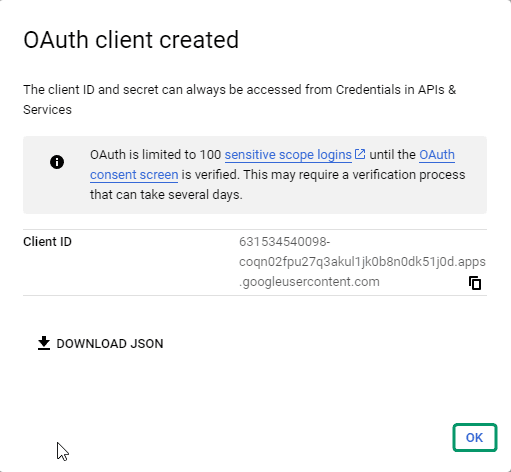This screenshot has height=472, width=511.
Task: Click the 'OAuth' link ending the first notice line
Action: pos(437,155)
